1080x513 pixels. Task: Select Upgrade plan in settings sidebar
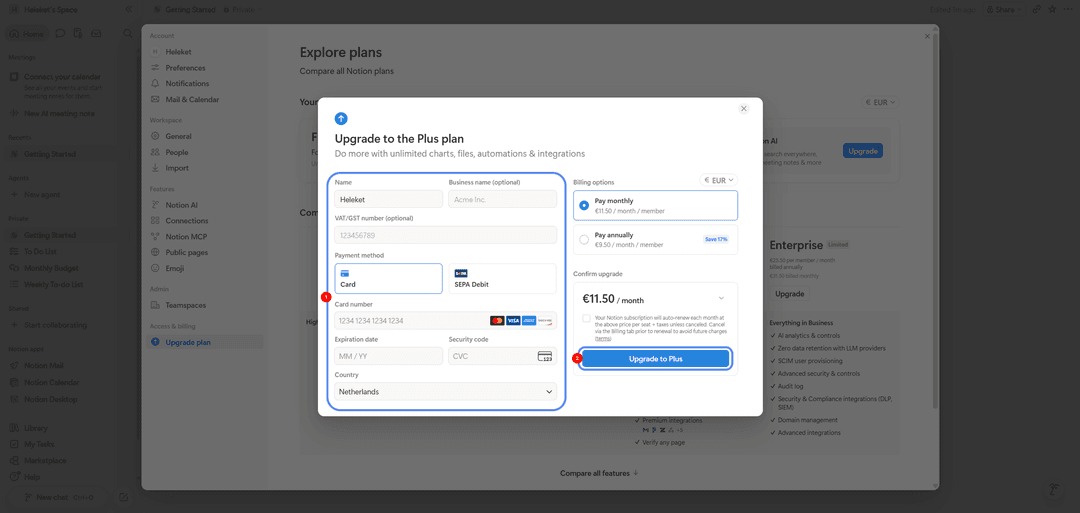click(x=205, y=342)
